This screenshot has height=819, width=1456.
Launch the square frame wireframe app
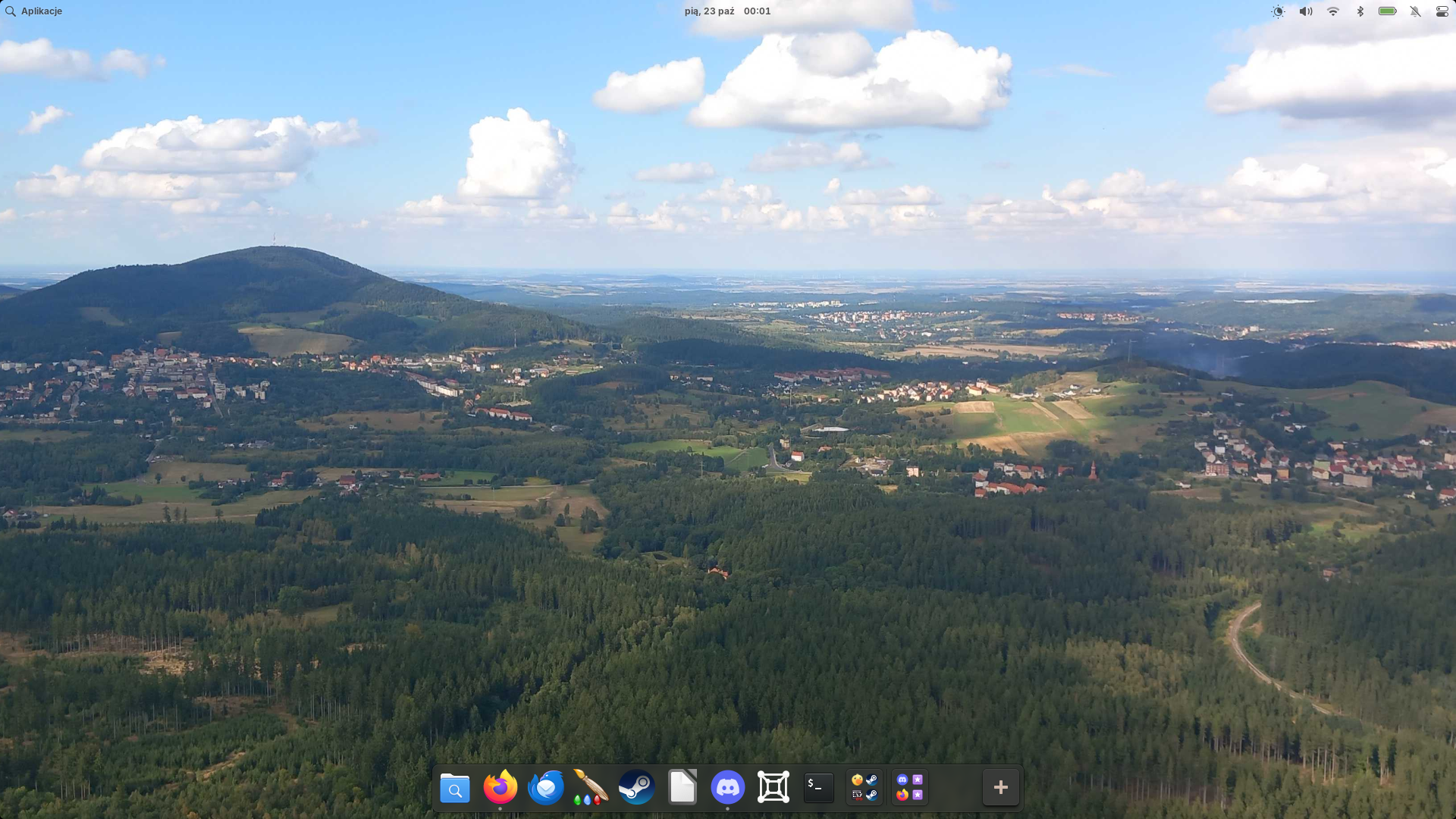773,788
